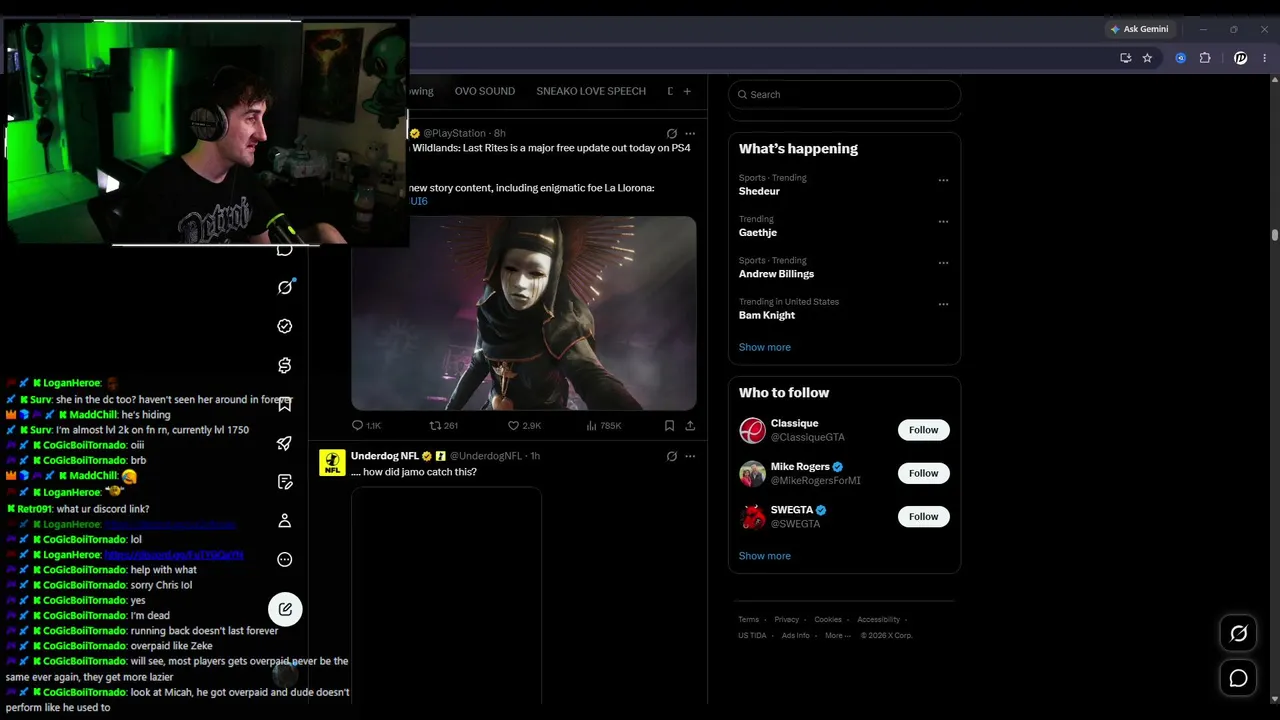Bookmark this page with the star
Viewport: 1280px width, 720px height.
[1147, 58]
